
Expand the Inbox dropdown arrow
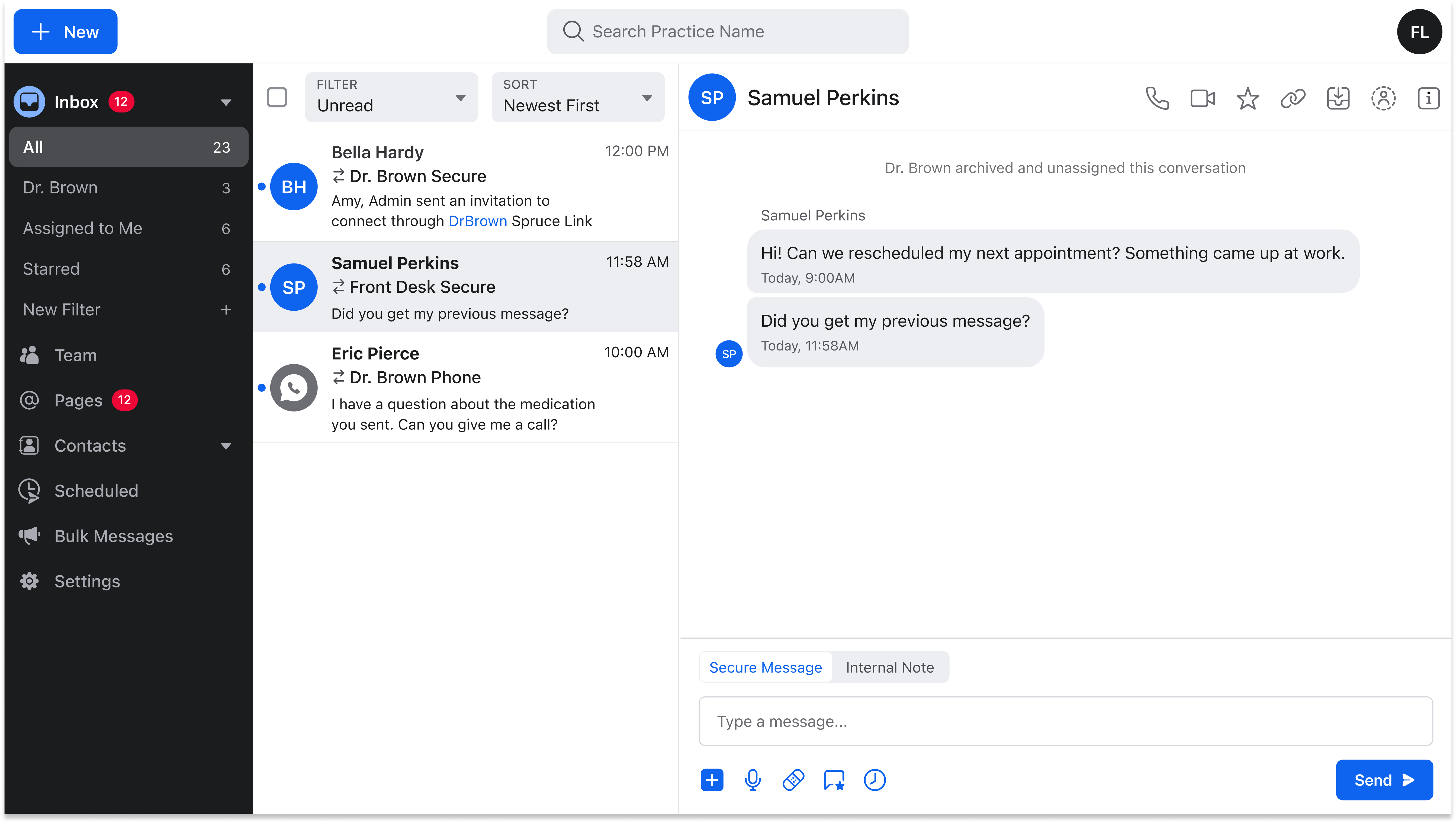(x=226, y=102)
